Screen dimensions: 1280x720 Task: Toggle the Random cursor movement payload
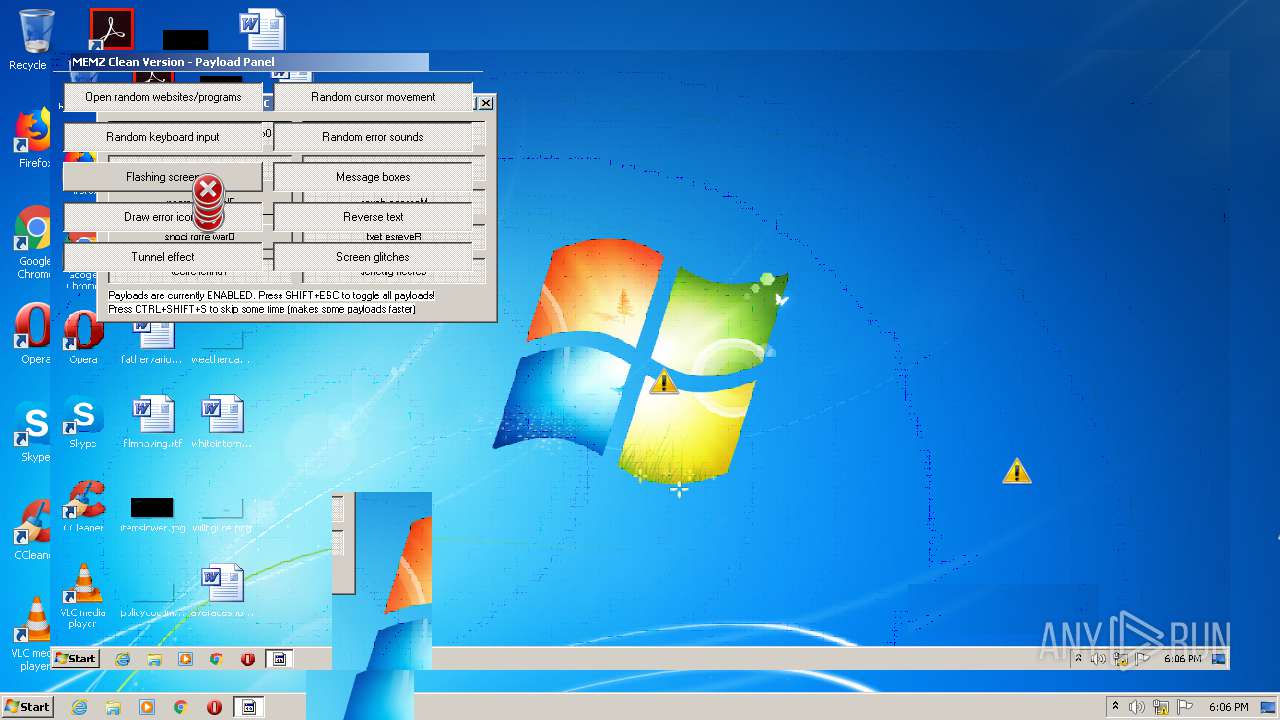point(373,97)
